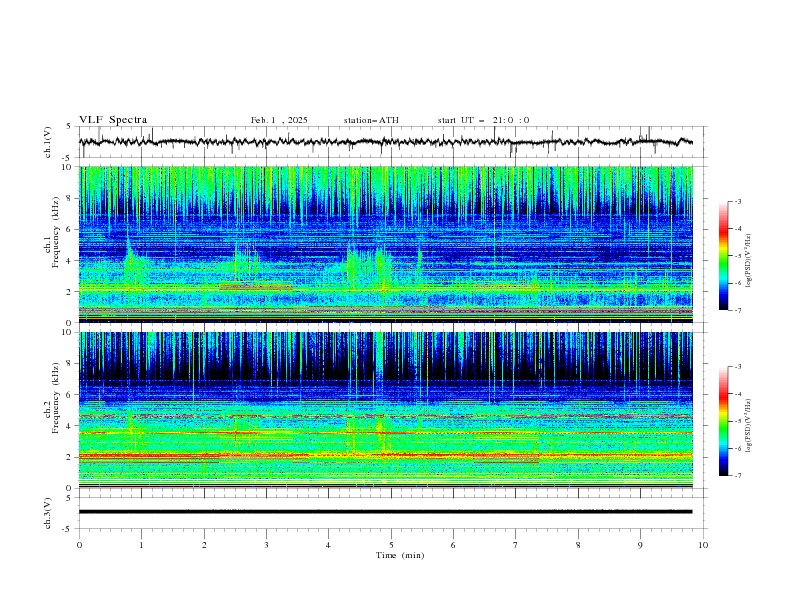Click the ch.2 spectrogram panel

point(386,410)
